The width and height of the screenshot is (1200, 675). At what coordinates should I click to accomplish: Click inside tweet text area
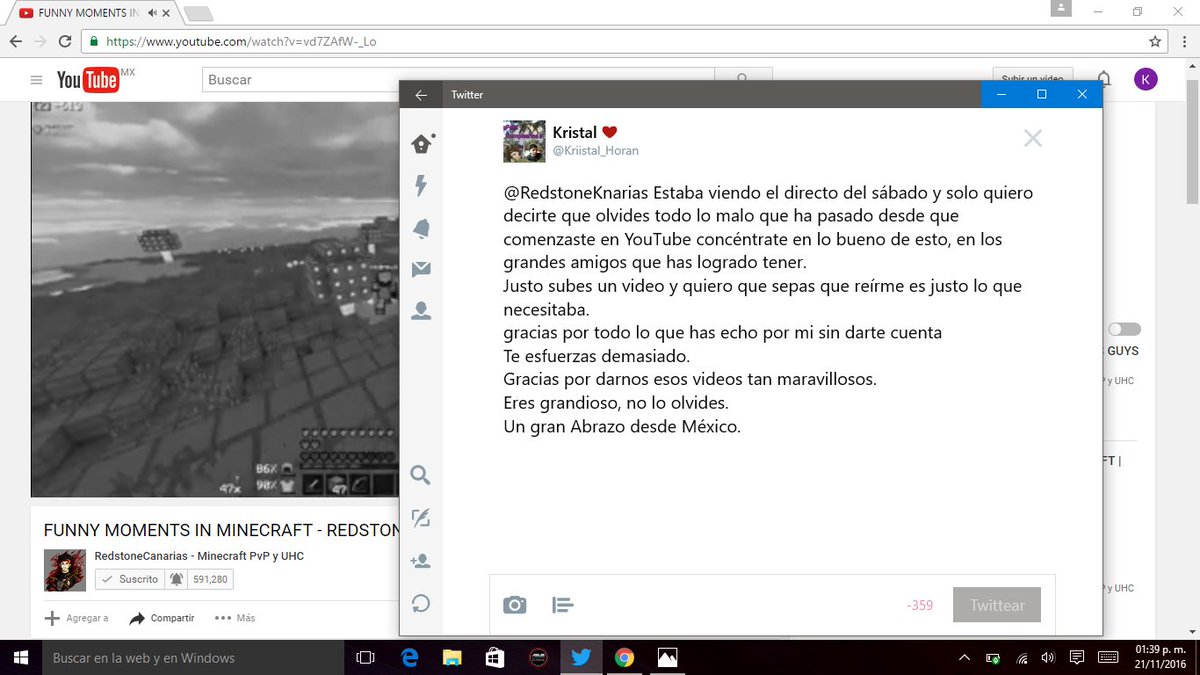tap(770, 309)
